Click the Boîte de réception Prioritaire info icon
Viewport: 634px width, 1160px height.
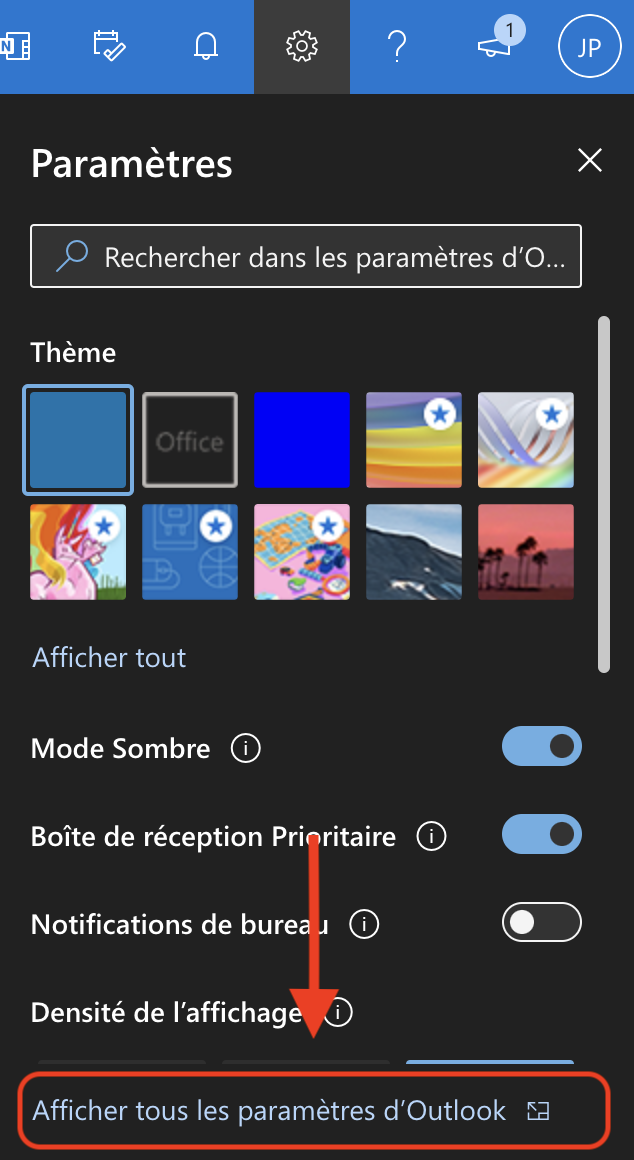[431, 835]
